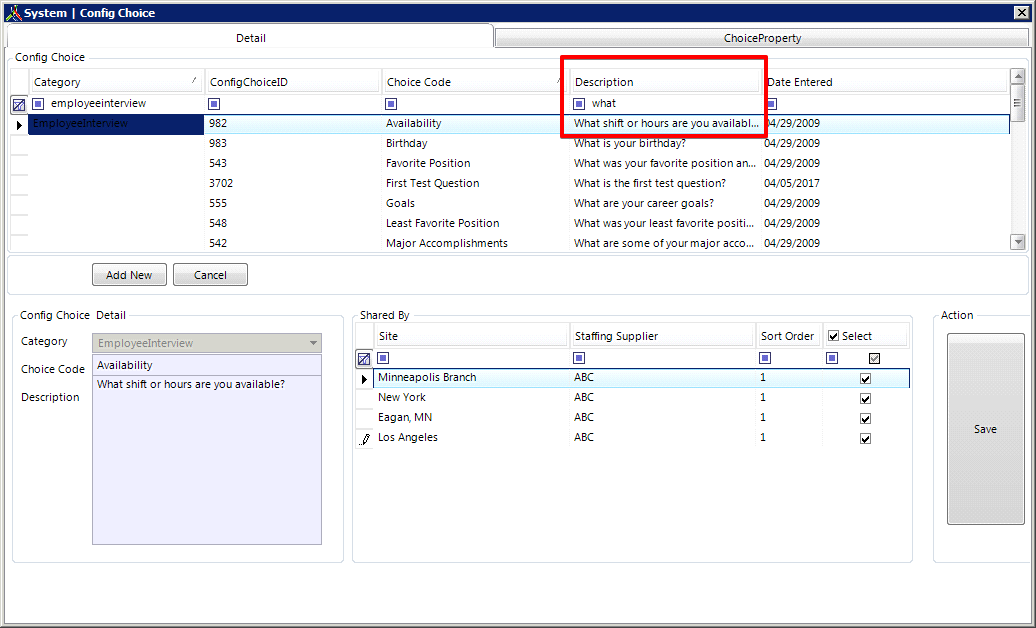Viewport: 1036px width, 628px height.
Task: Open the Choice Code filter operator icon
Action: [391, 104]
